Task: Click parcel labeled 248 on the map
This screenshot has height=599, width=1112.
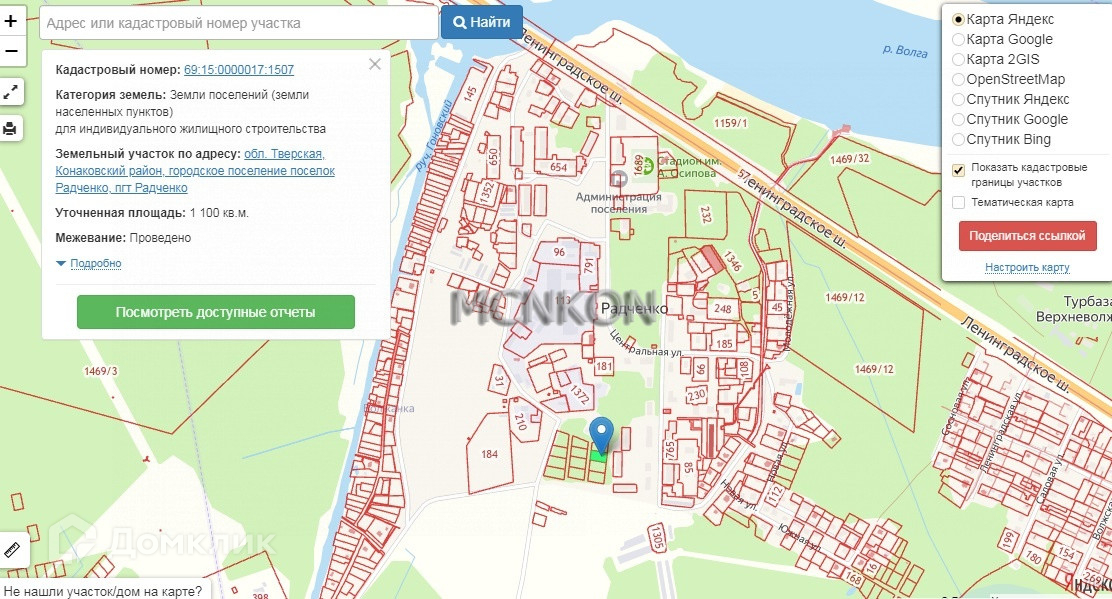Action: (x=723, y=308)
